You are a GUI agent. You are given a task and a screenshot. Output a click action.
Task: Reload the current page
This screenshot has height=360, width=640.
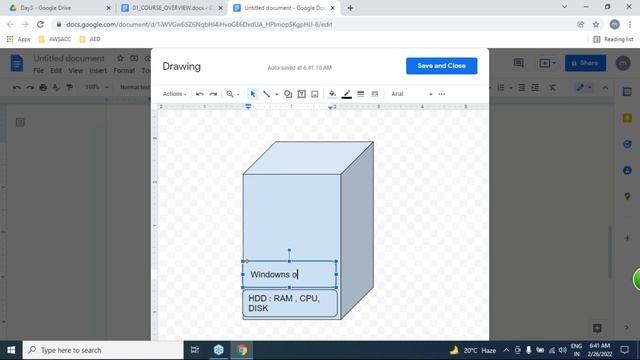[40, 24]
